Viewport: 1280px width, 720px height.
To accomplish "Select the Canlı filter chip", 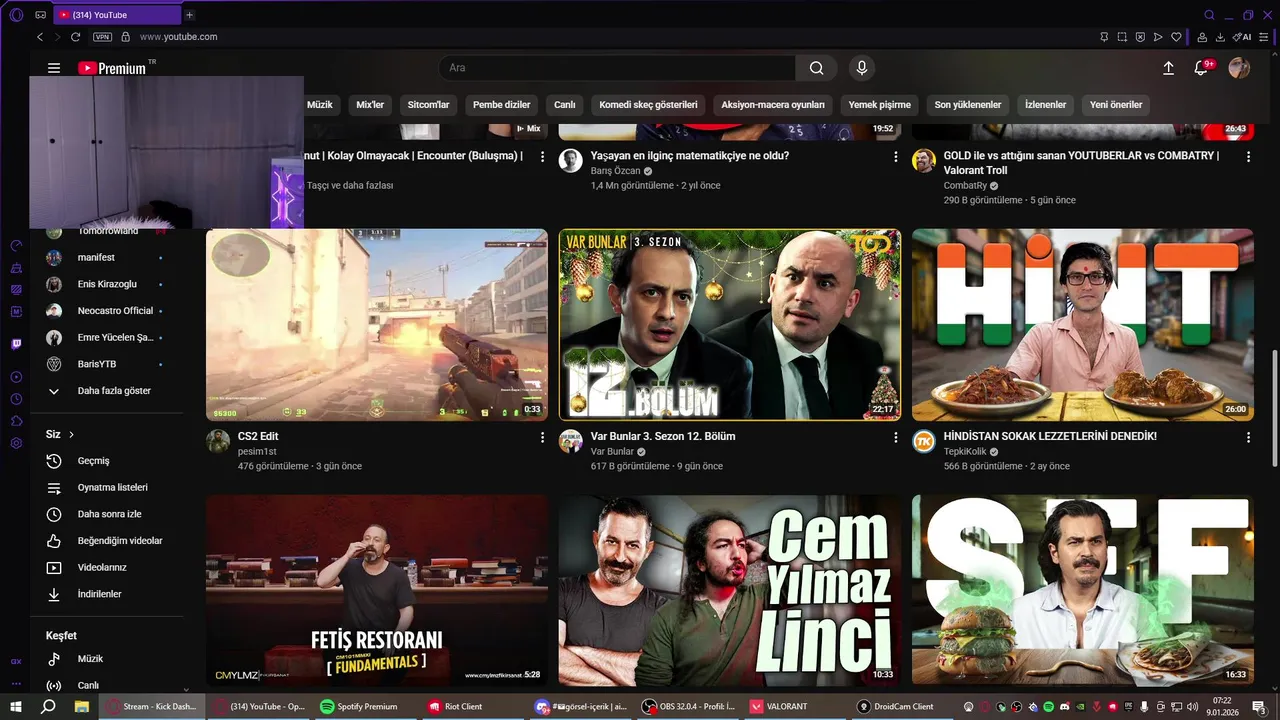I will point(565,105).
